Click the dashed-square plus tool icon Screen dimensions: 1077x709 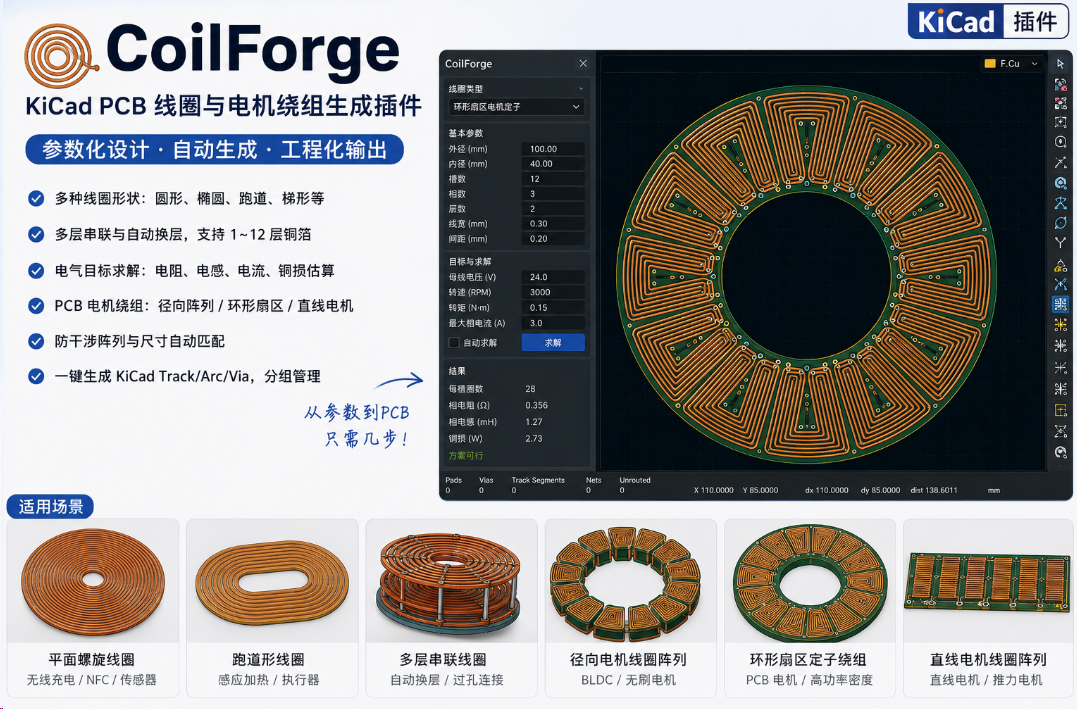click(1061, 122)
